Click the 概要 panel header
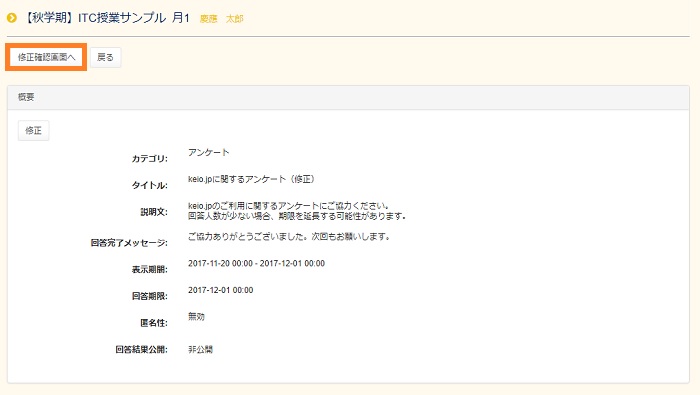This screenshot has height=395, width=700. pos(348,97)
